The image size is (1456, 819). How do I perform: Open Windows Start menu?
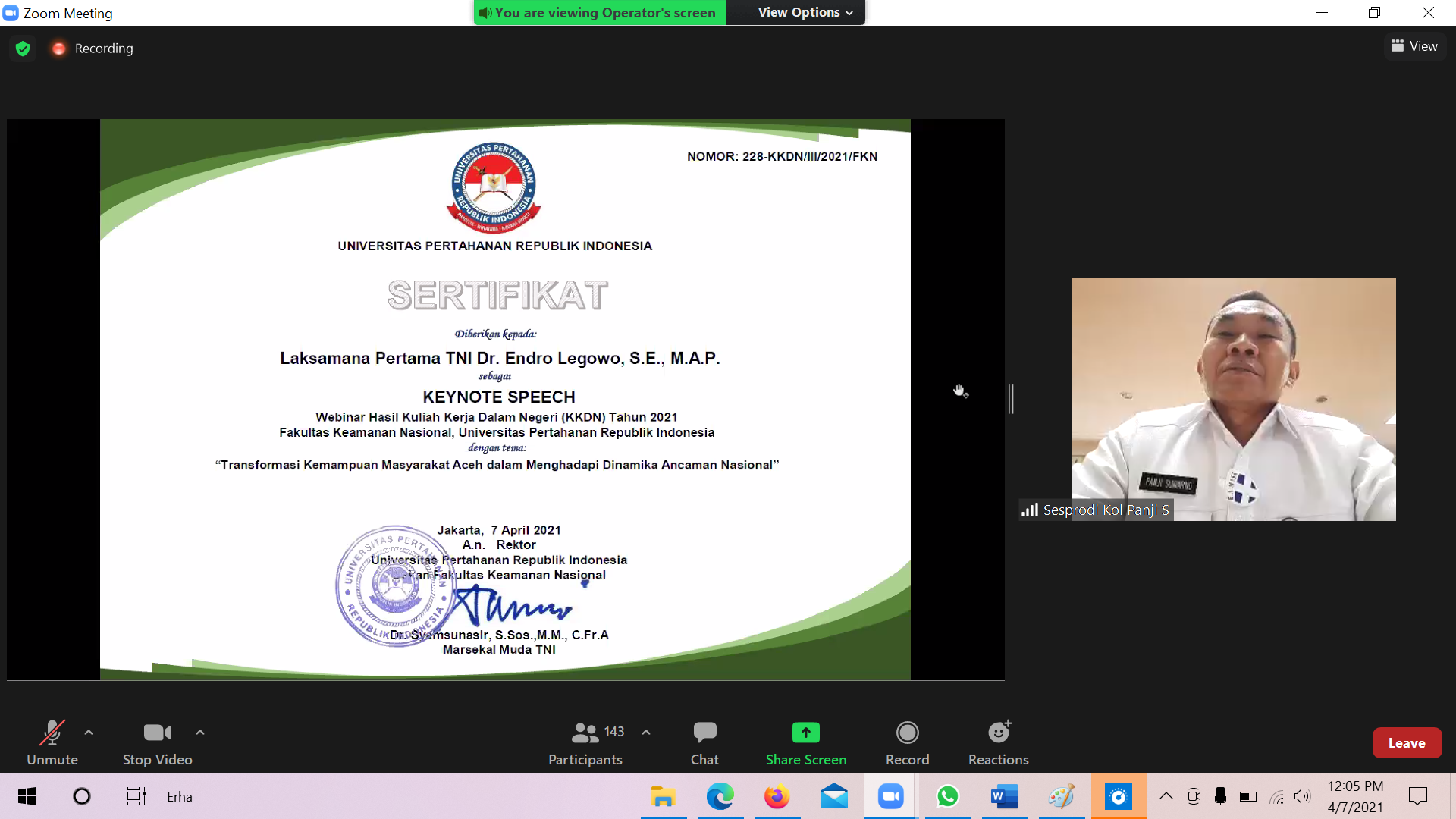point(27,796)
